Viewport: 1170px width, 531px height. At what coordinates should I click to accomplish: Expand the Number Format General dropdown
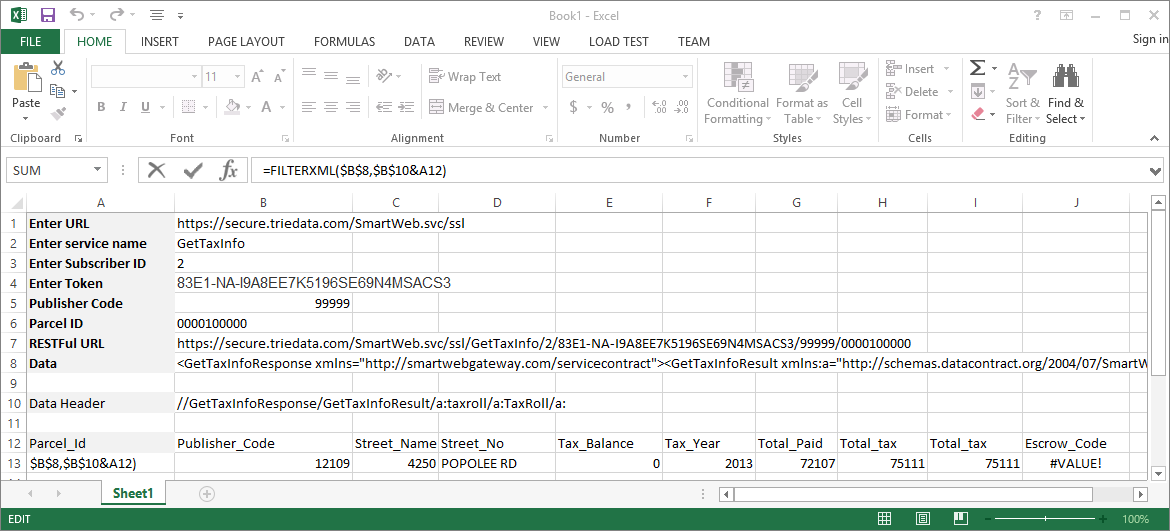click(686, 77)
